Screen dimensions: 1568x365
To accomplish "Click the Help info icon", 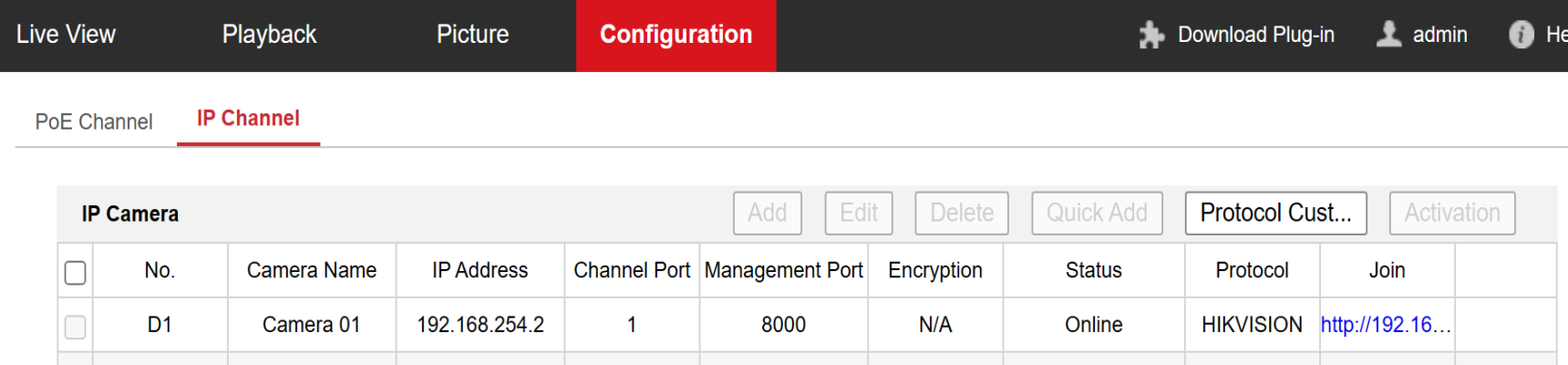I will [1521, 35].
